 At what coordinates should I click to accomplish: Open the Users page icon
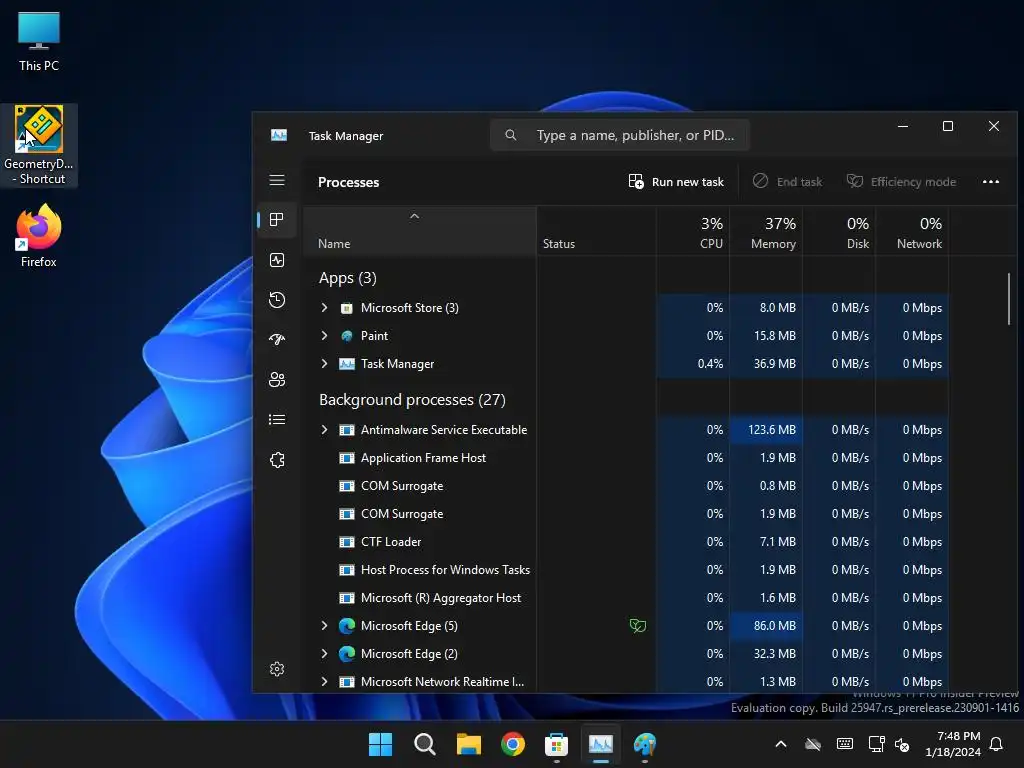[277, 379]
